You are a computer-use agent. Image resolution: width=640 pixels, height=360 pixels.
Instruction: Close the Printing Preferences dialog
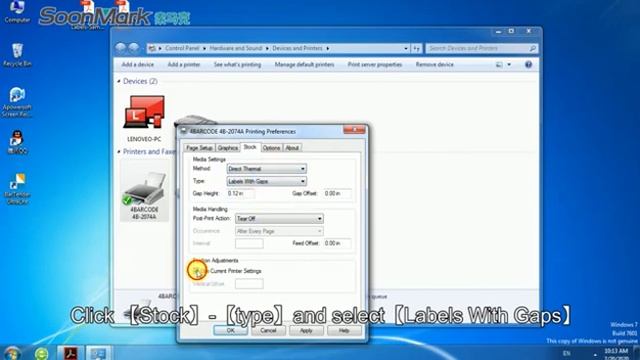pos(354,130)
